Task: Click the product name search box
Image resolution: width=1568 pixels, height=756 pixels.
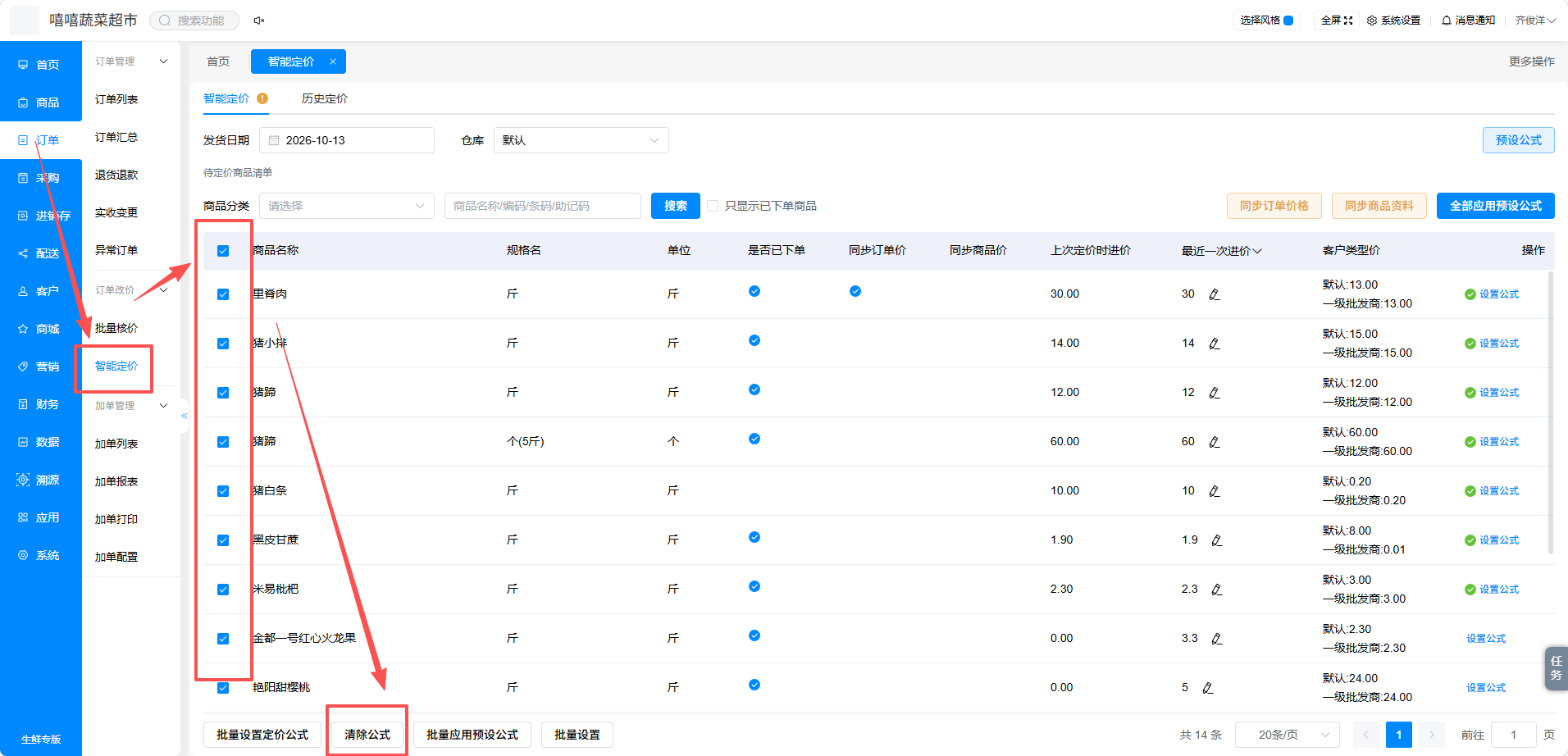Action: coord(542,206)
